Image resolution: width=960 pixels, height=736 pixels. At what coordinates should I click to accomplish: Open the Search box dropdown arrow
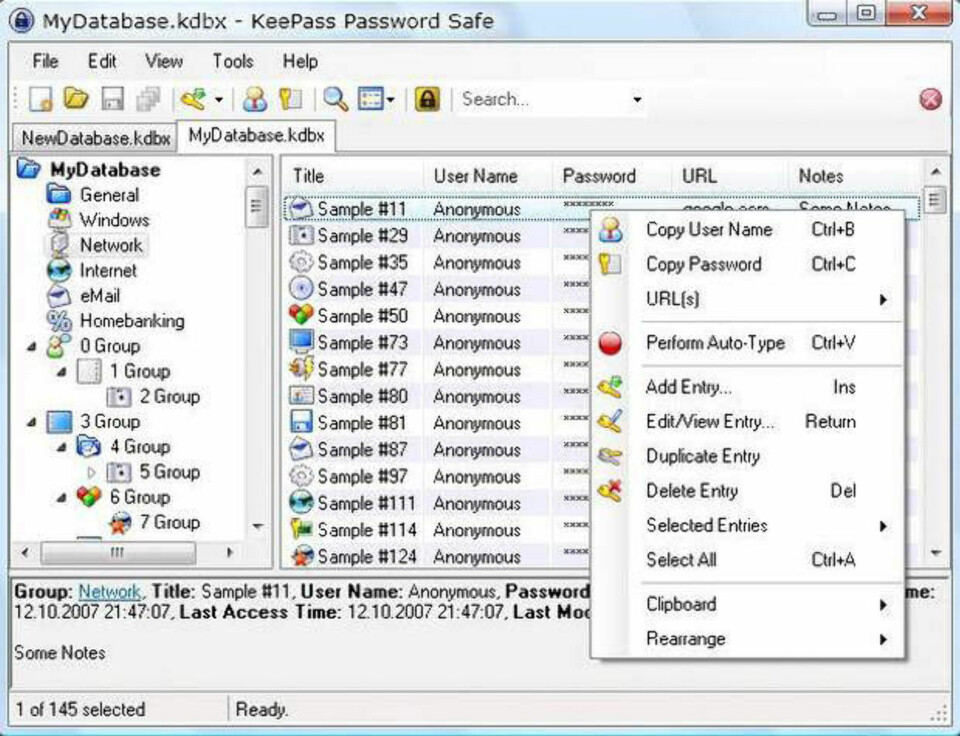637,99
